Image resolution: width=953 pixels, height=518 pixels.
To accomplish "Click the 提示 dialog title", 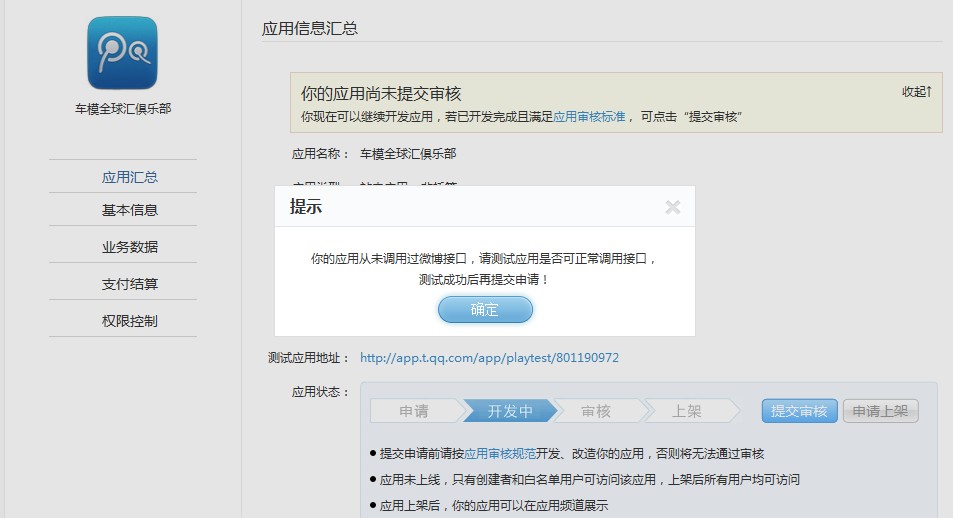I will (306, 207).
